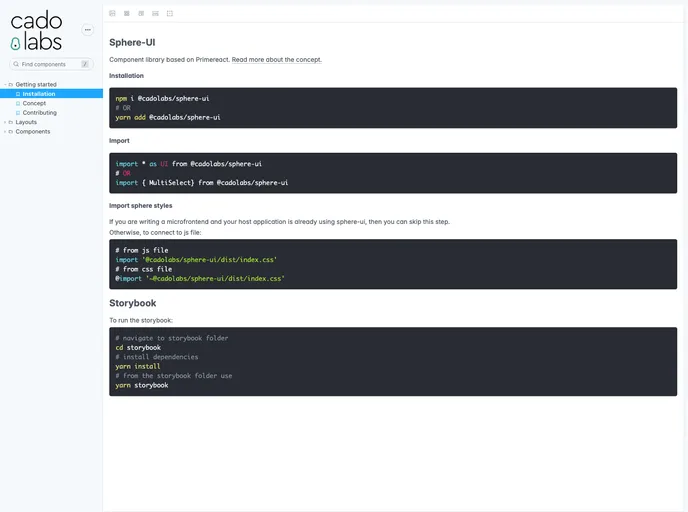
Task: Click the import { MultiSelect} code line
Action: pos(202,183)
